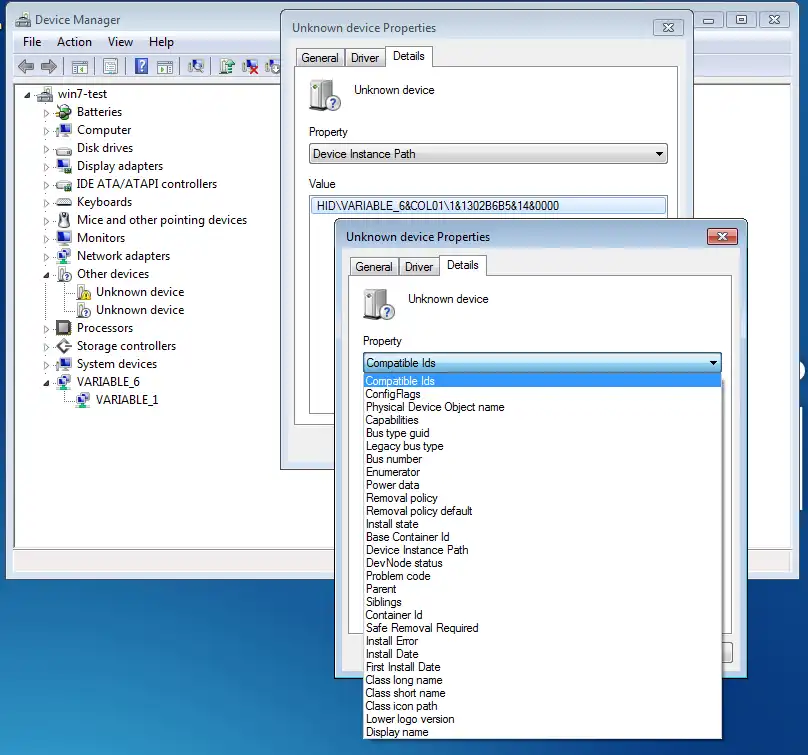Select the VARIABLE_1 device in the tree

coord(126,399)
